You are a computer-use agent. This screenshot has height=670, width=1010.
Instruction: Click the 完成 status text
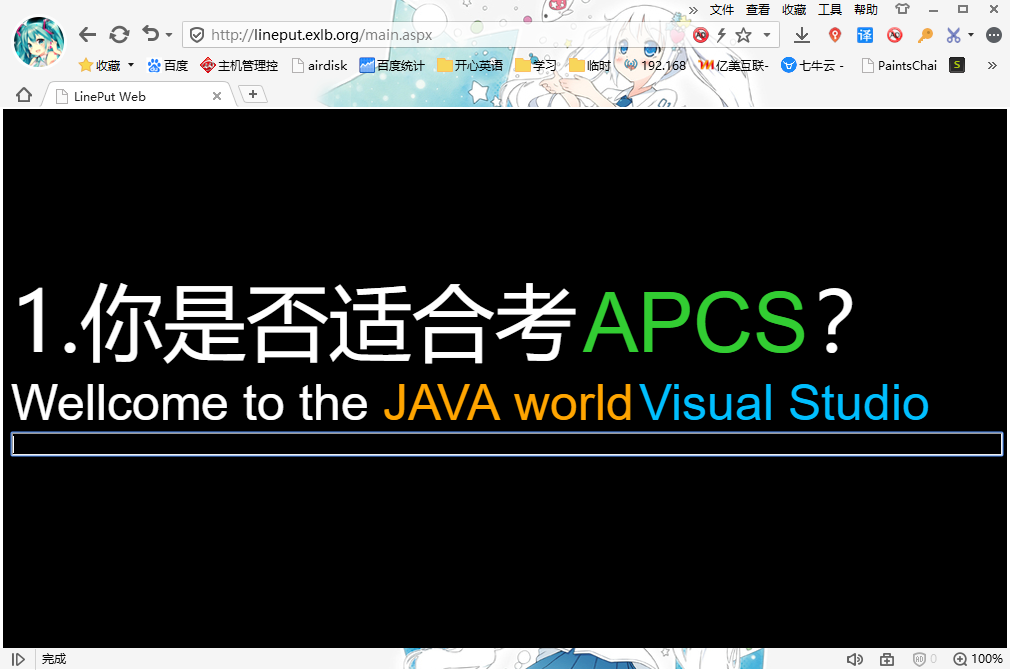click(x=54, y=659)
